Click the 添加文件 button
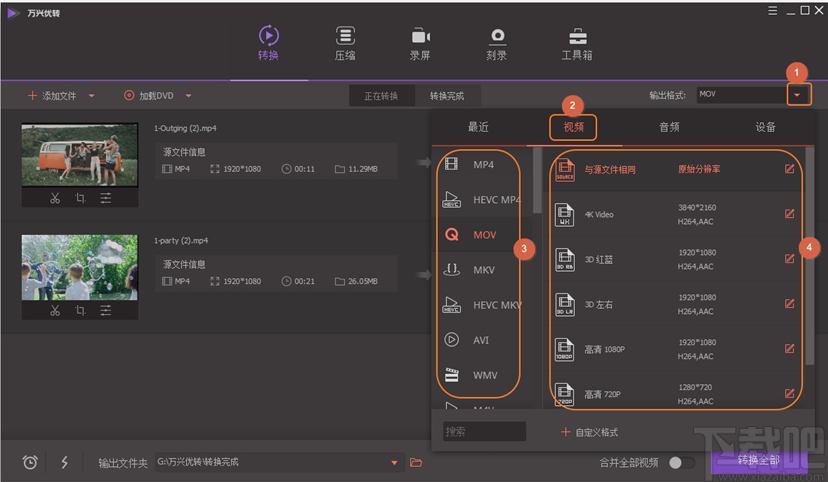This screenshot has width=828, height=482. point(52,96)
